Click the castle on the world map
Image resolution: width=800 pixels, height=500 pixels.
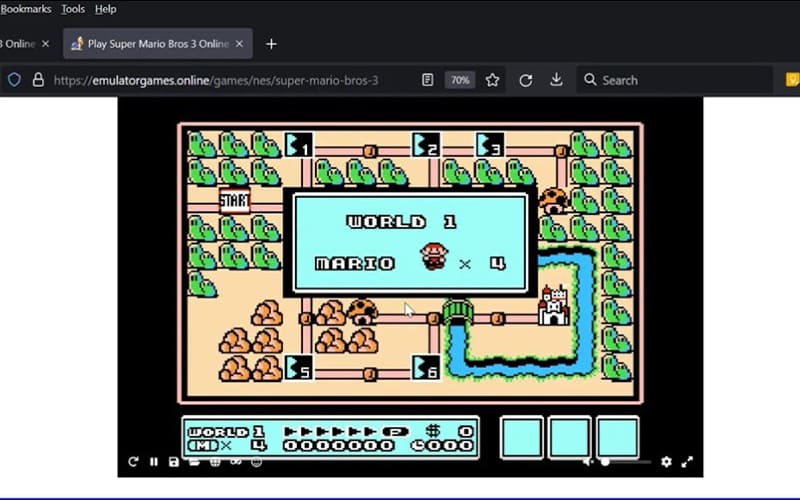(x=554, y=305)
